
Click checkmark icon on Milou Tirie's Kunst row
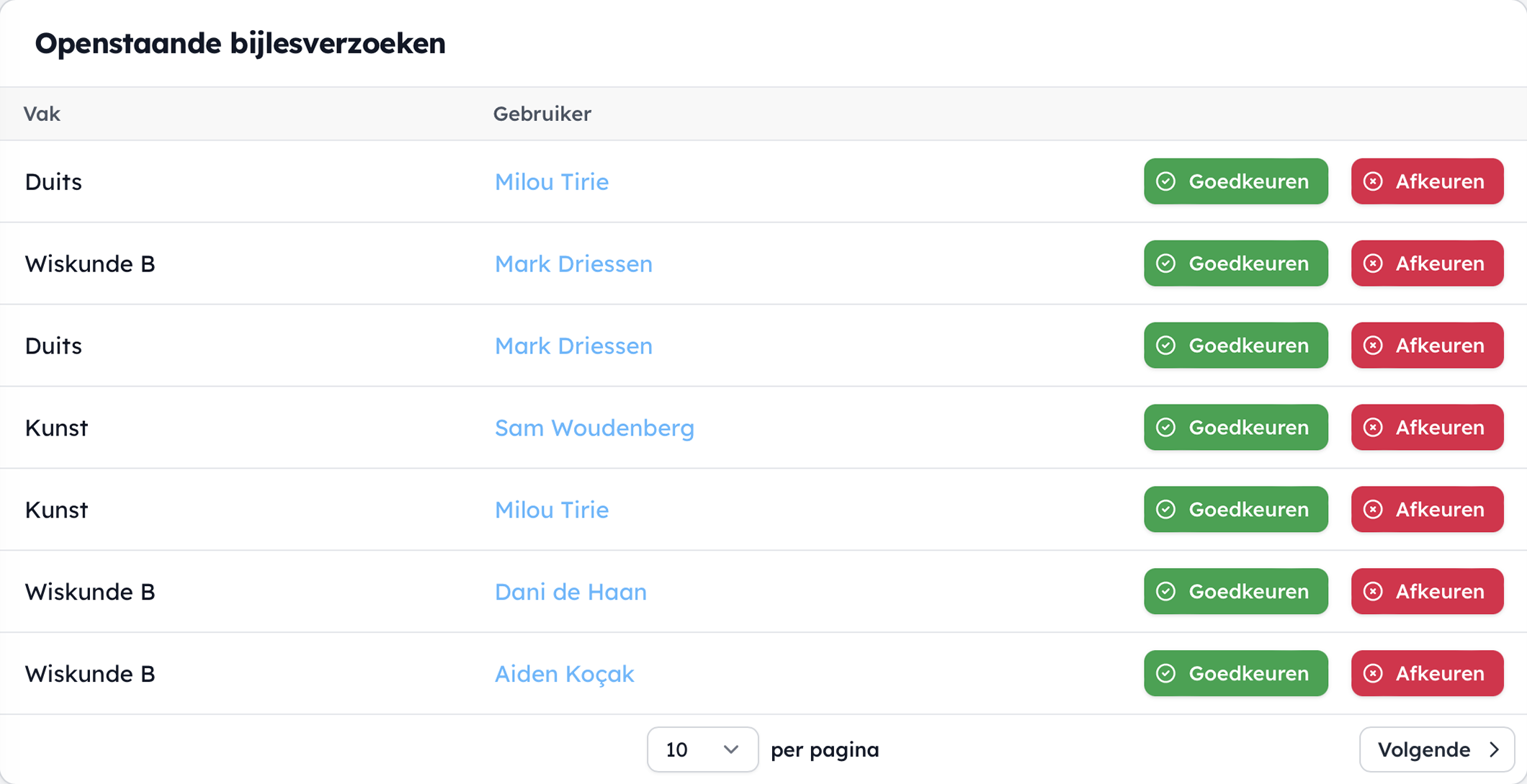coord(1166,510)
